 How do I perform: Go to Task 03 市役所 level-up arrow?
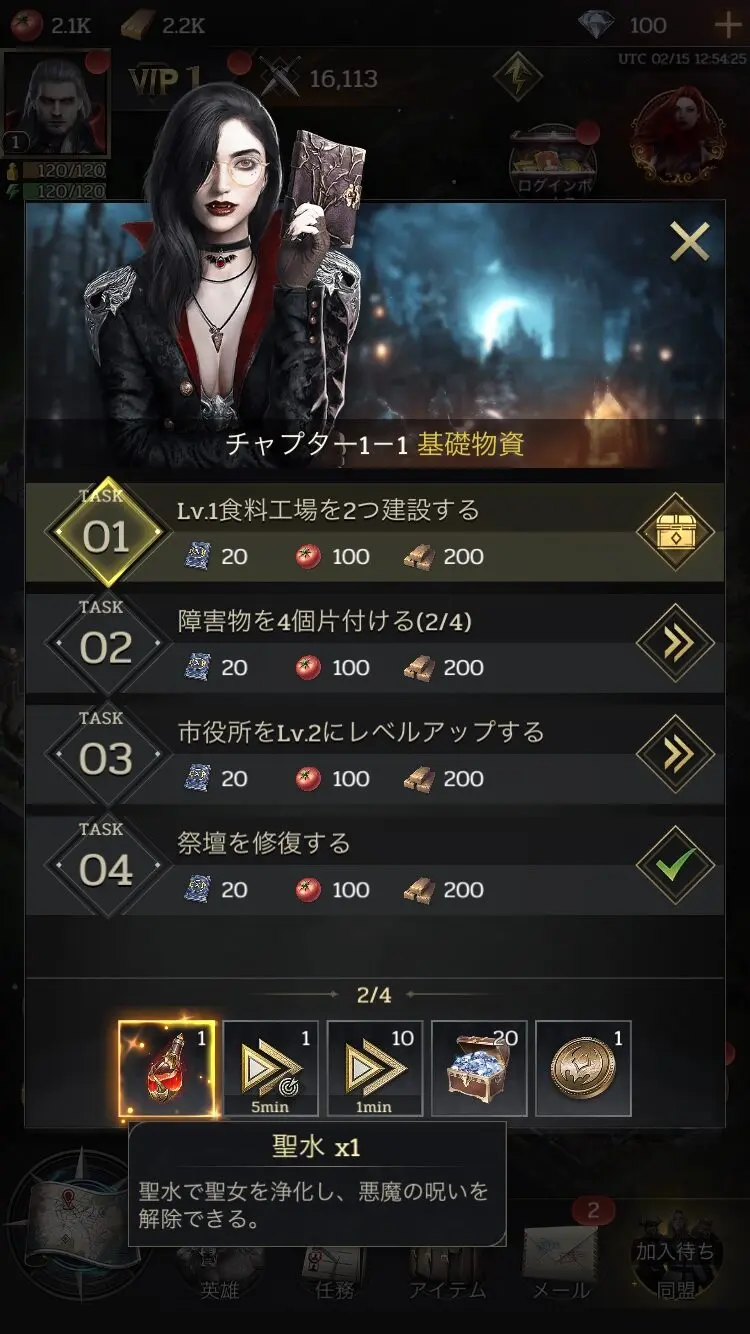(675, 754)
